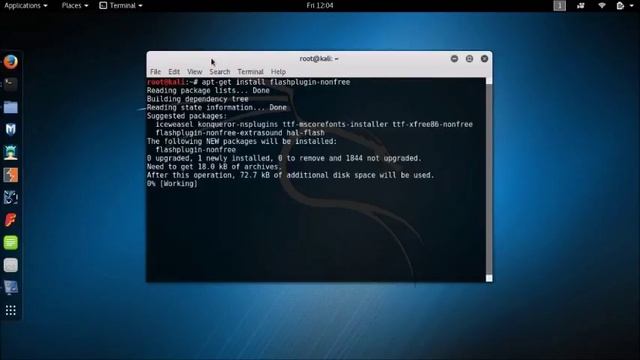Click the 'Suggested packages:' line

[187, 116]
